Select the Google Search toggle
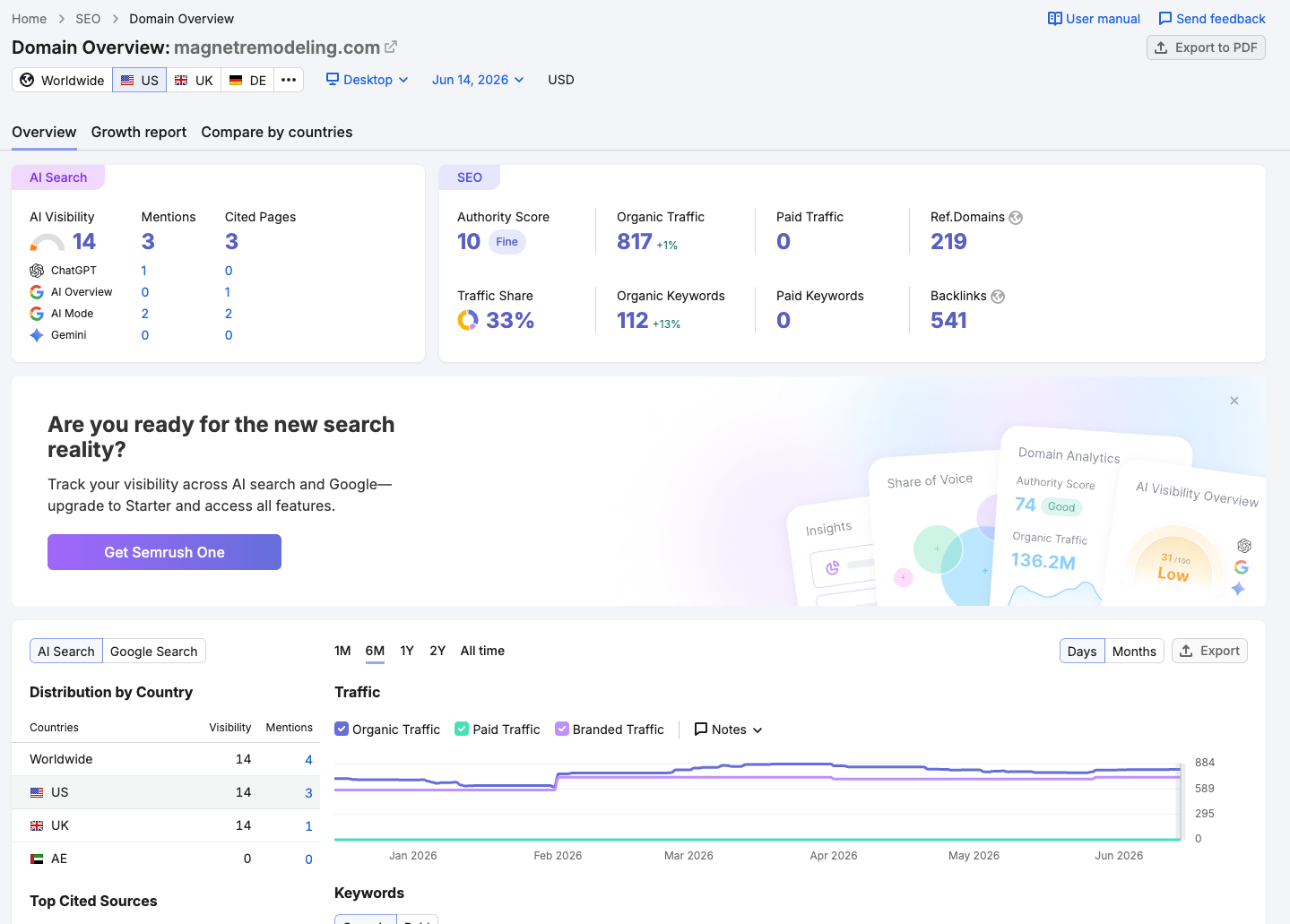 (154, 651)
